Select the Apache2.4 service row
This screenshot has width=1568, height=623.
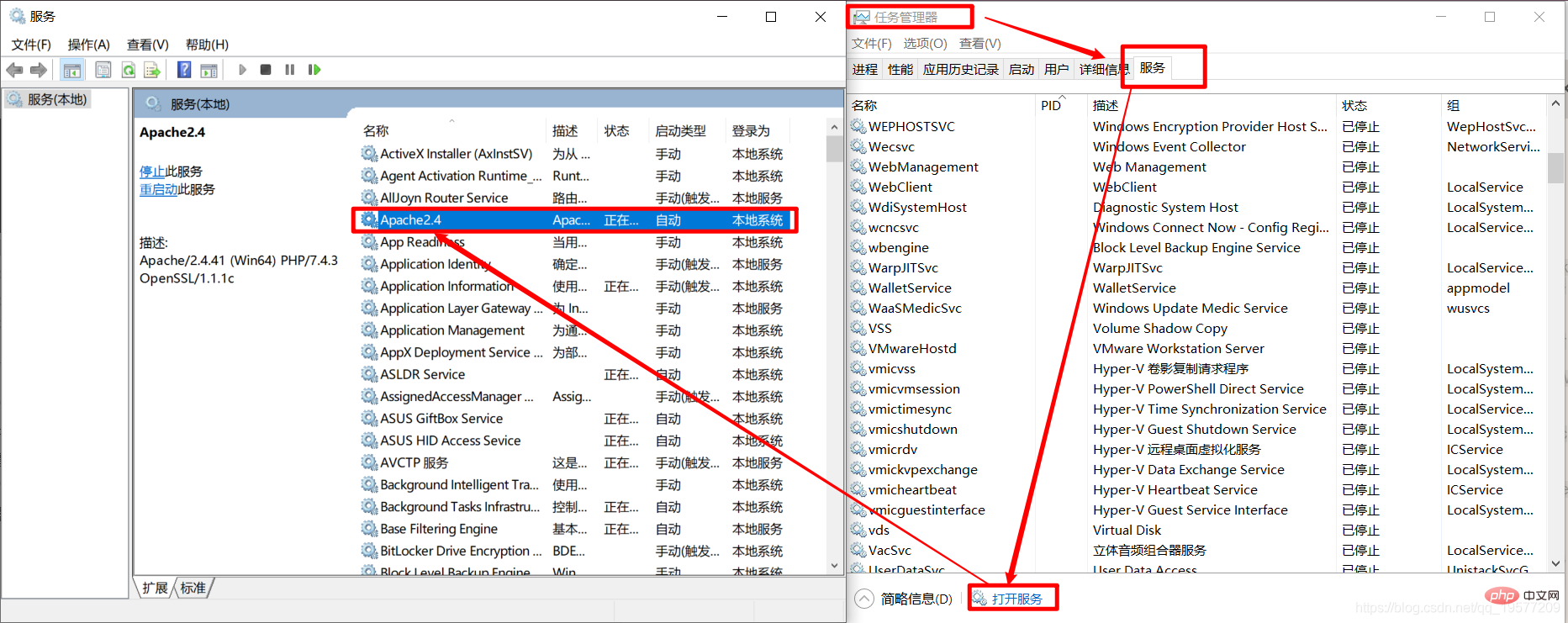(x=574, y=220)
